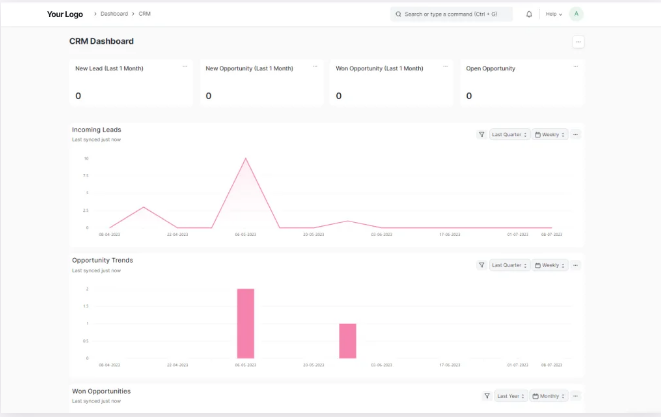Viewport: 661px width, 417px height.
Task: Focus the search or command bar
Action: click(x=451, y=14)
